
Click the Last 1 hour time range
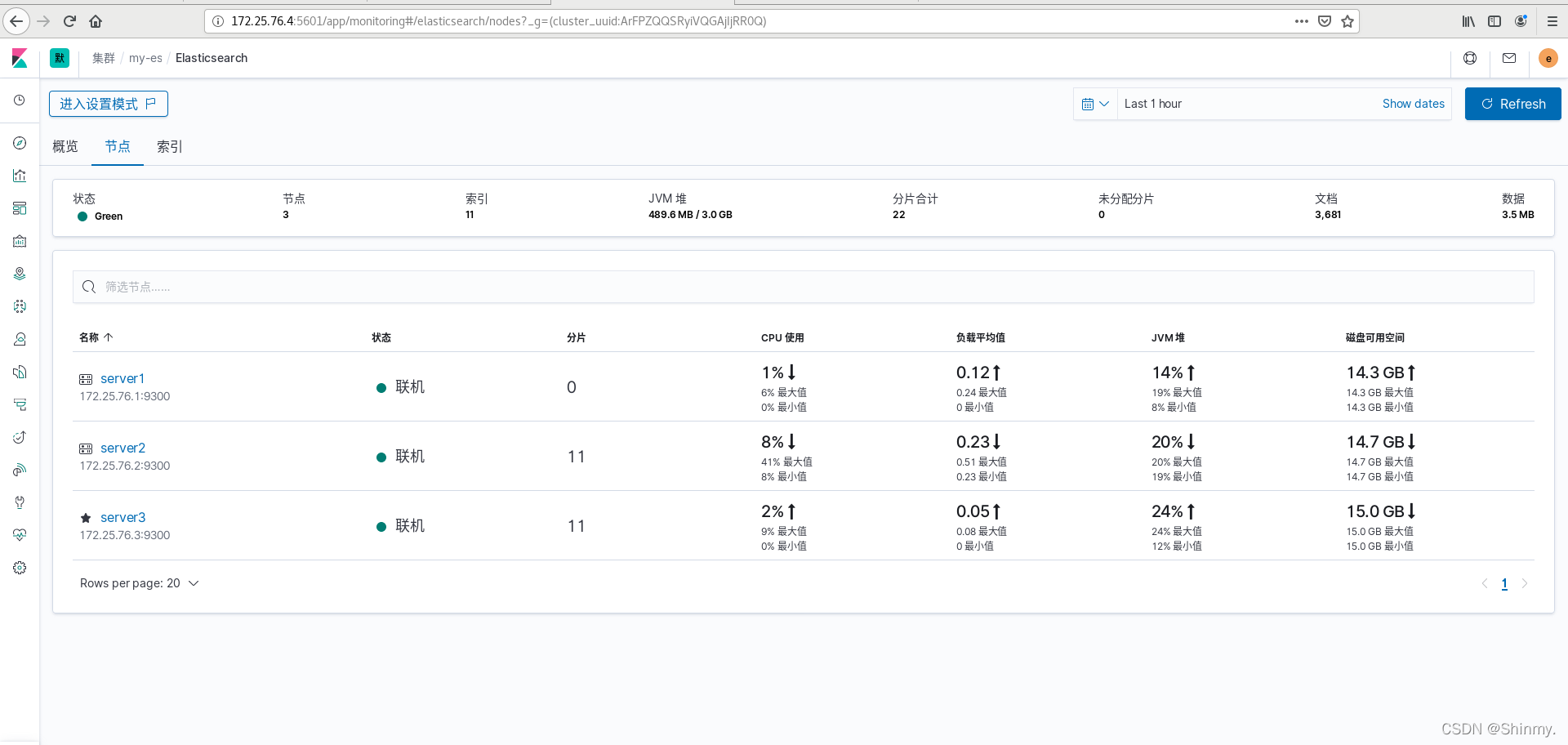pos(1152,104)
